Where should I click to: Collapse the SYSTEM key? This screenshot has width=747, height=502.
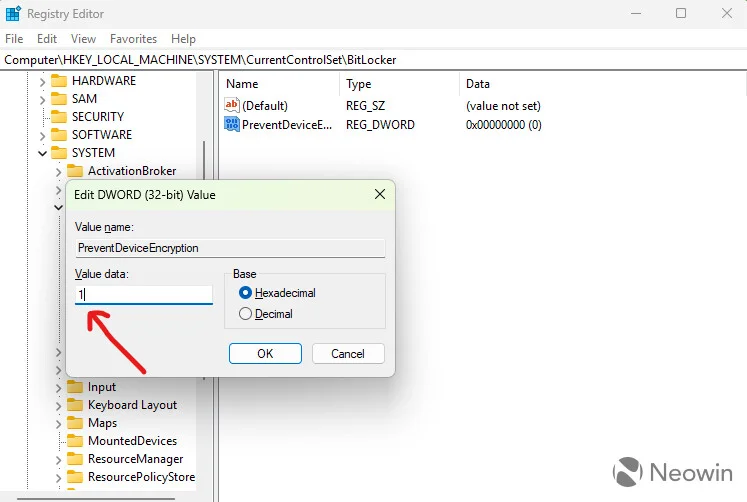coord(42,153)
